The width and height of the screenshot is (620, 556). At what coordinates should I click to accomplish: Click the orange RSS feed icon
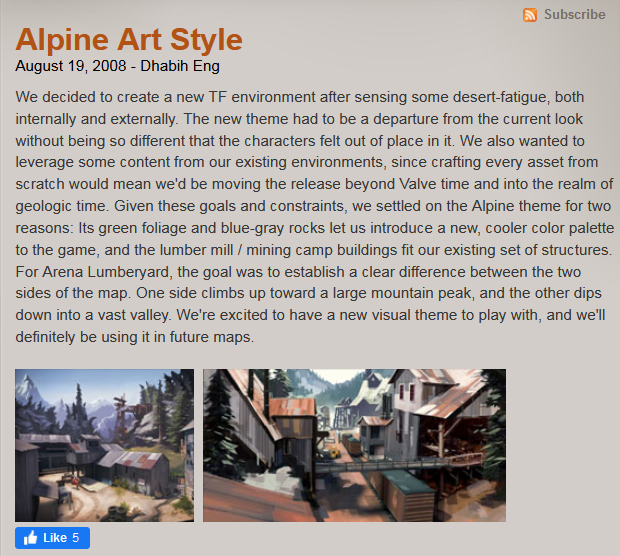(530, 15)
